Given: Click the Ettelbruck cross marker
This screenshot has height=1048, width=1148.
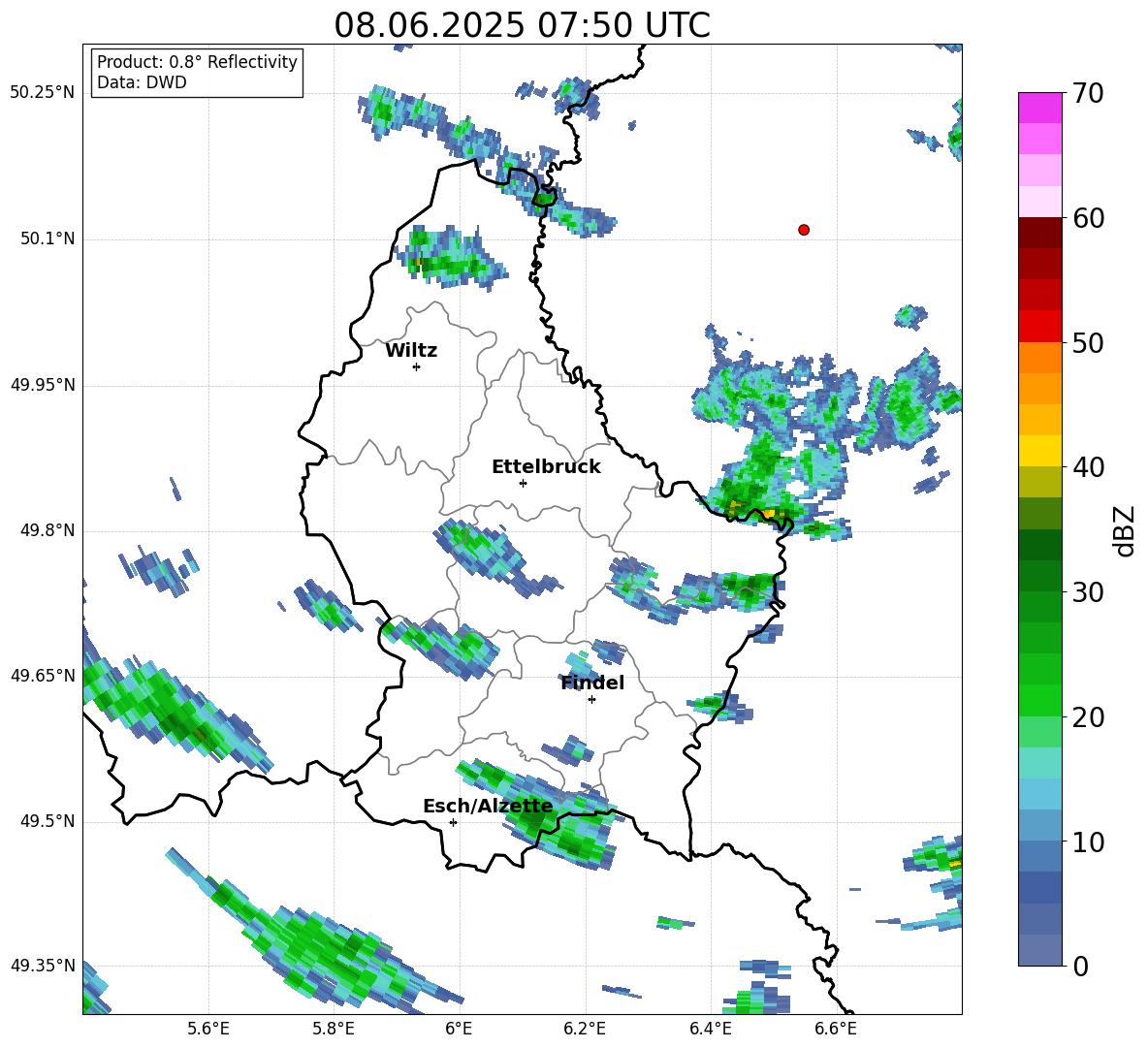Looking at the screenshot, I should point(523,483).
